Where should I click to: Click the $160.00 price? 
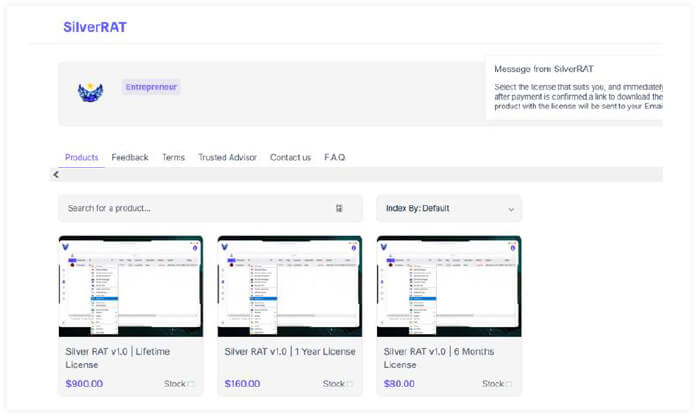point(242,383)
